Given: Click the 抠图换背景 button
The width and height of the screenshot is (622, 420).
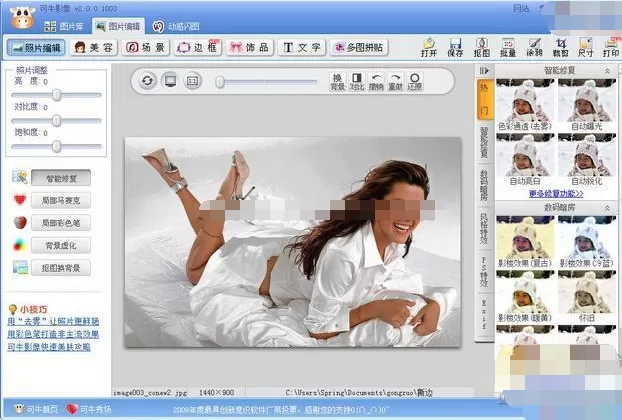Looking at the screenshot, I should [61, 268].
